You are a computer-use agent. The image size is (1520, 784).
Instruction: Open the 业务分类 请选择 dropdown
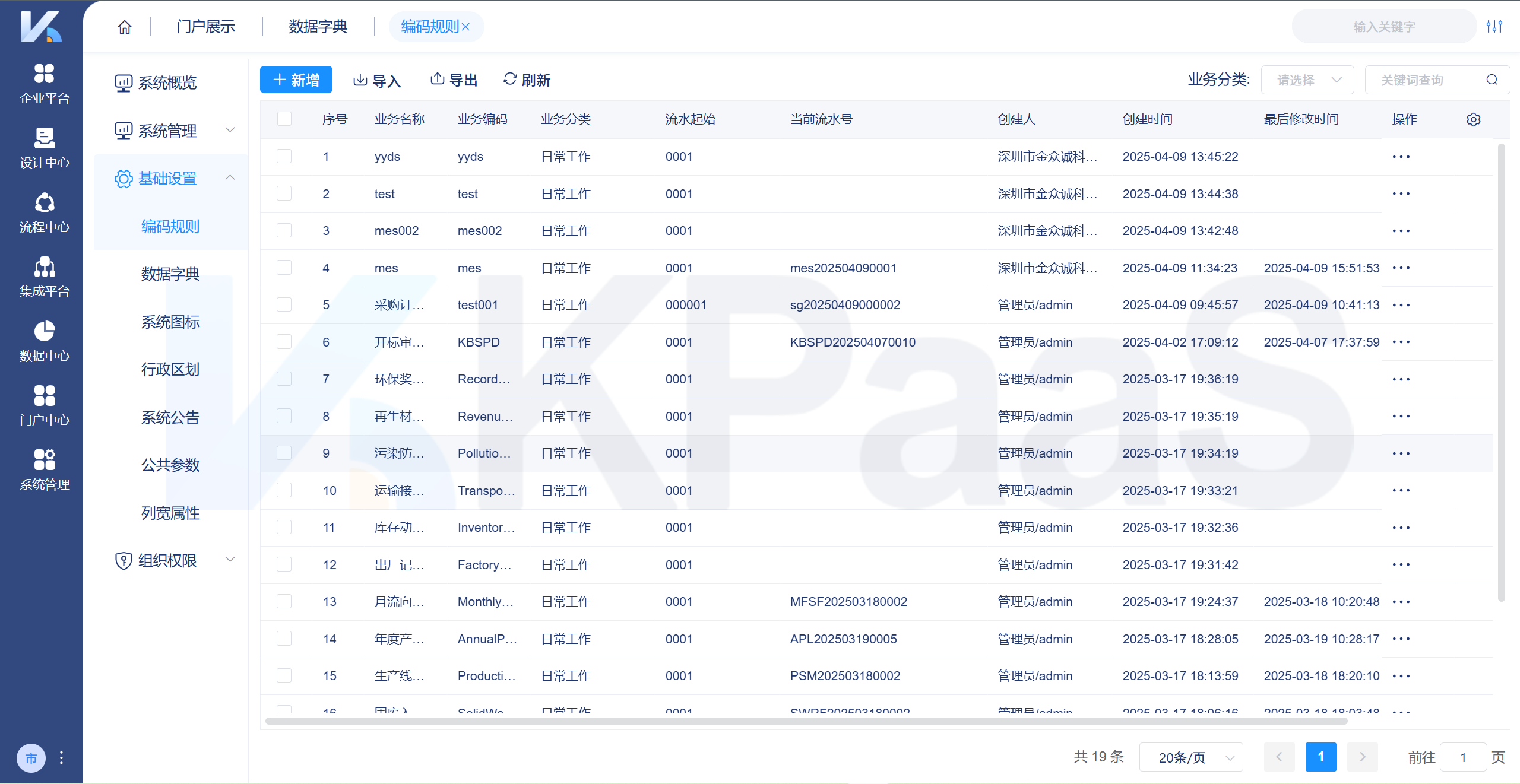[x=1307, y=80]
